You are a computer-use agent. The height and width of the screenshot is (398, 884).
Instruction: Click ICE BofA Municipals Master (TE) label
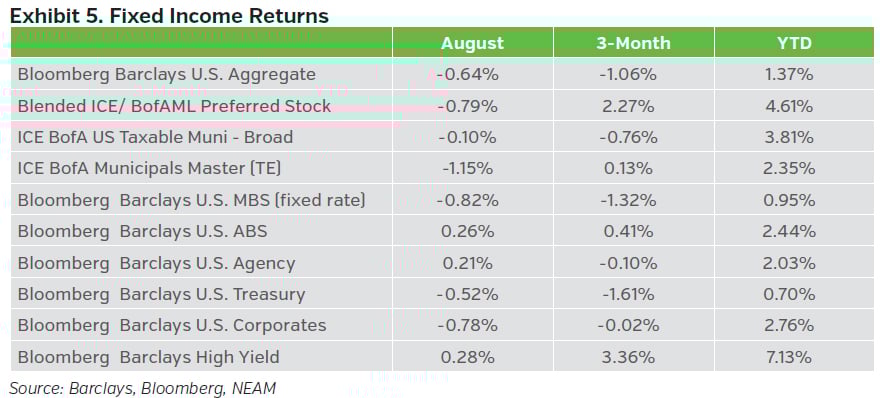click(149, 168)
